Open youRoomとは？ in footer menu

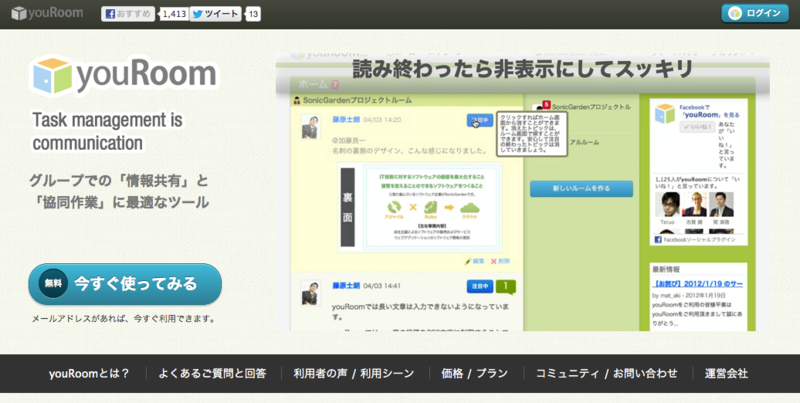tap(89, 373)
